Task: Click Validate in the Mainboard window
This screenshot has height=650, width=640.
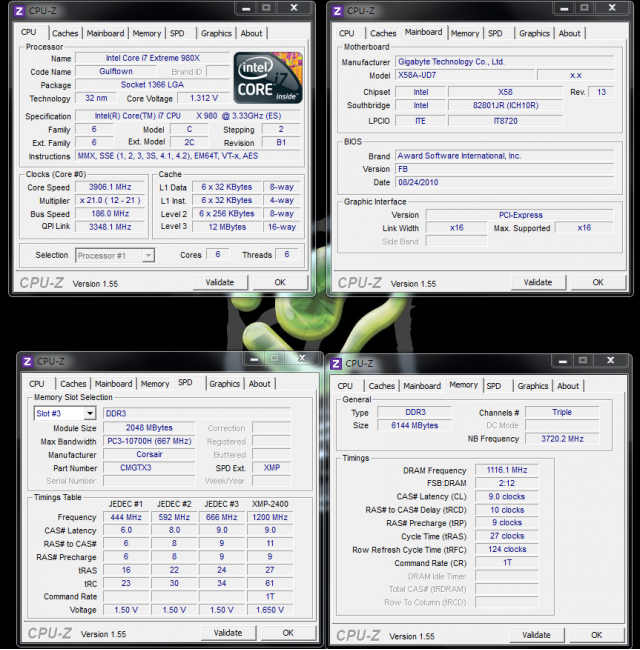Action: coord(538,282)
